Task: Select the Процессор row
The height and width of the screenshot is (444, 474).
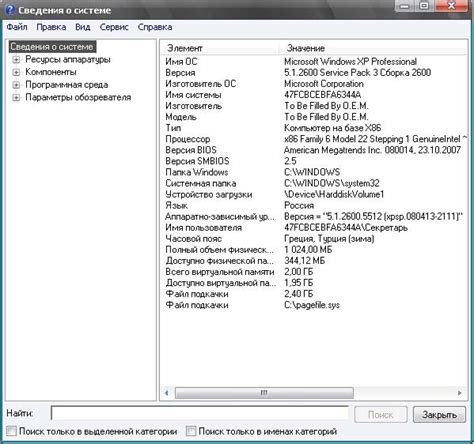Action: pyautogui.click(x=314, y=139)
